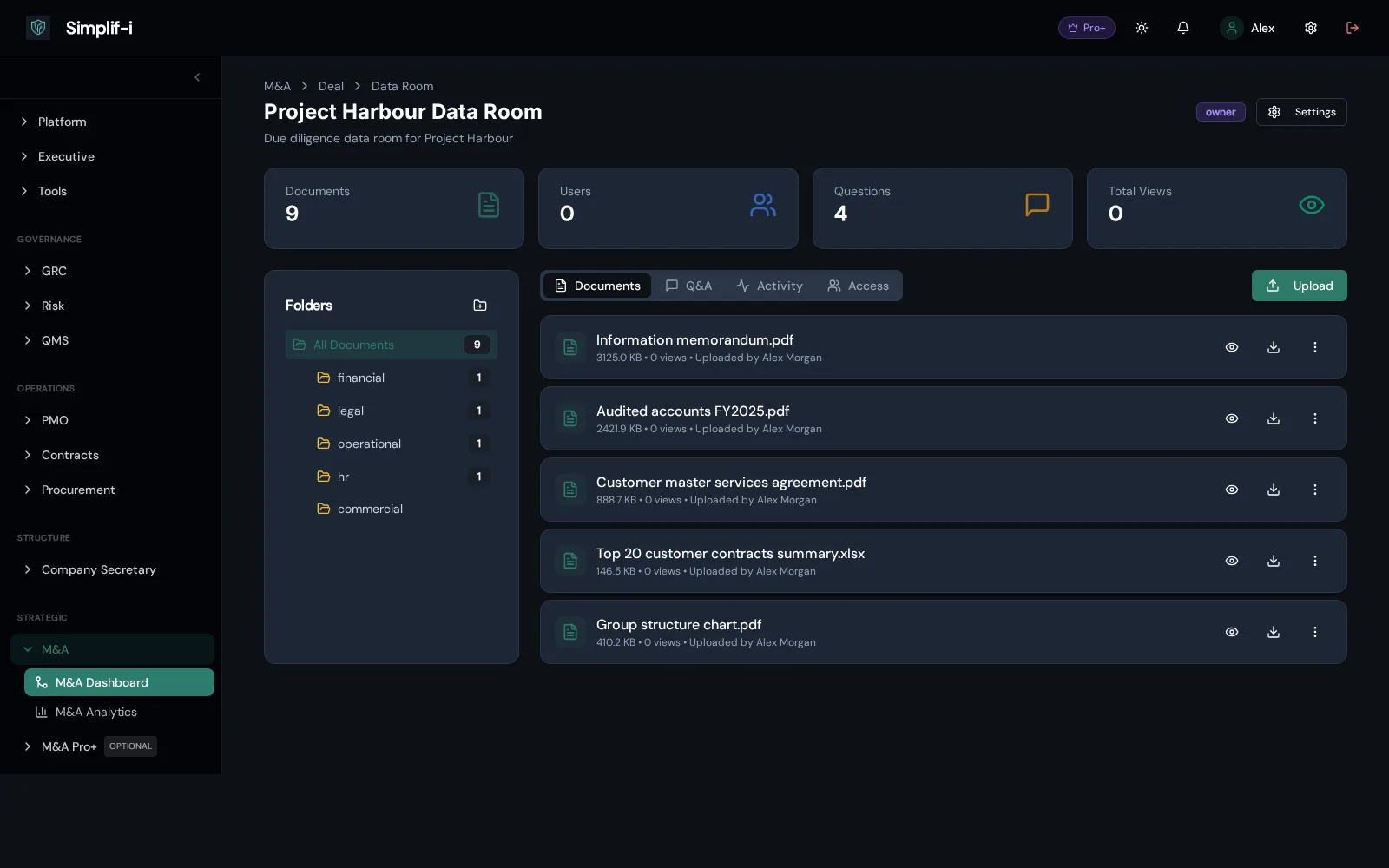Preview Information memorandum.pdf with eye icon
Image resolution: width=1389 pixels, height=868 pixels.
click(1232, 347)
